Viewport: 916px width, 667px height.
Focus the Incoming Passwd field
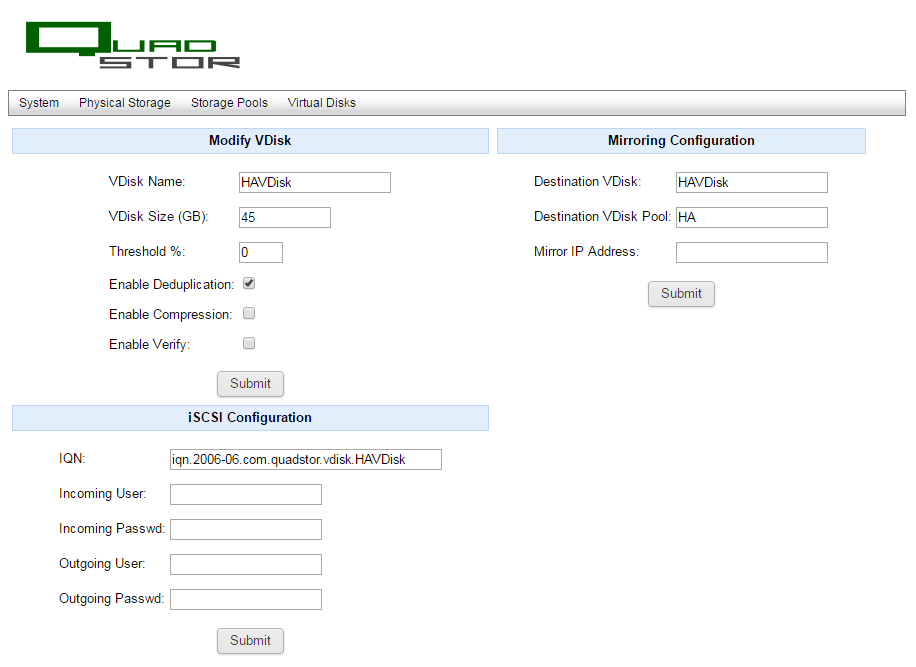(x=246, y=529)
